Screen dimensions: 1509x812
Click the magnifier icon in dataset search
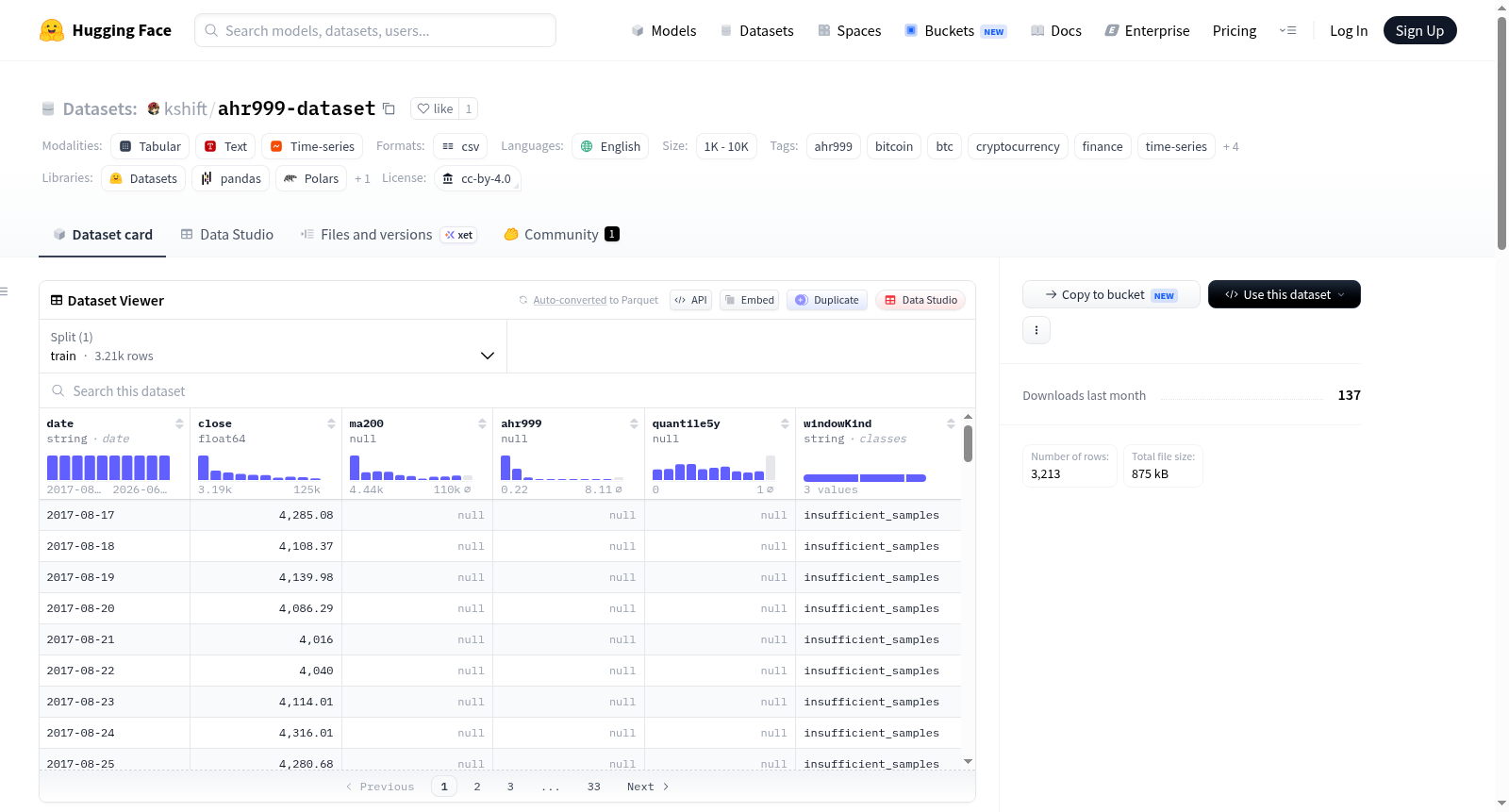coord(58,390)
